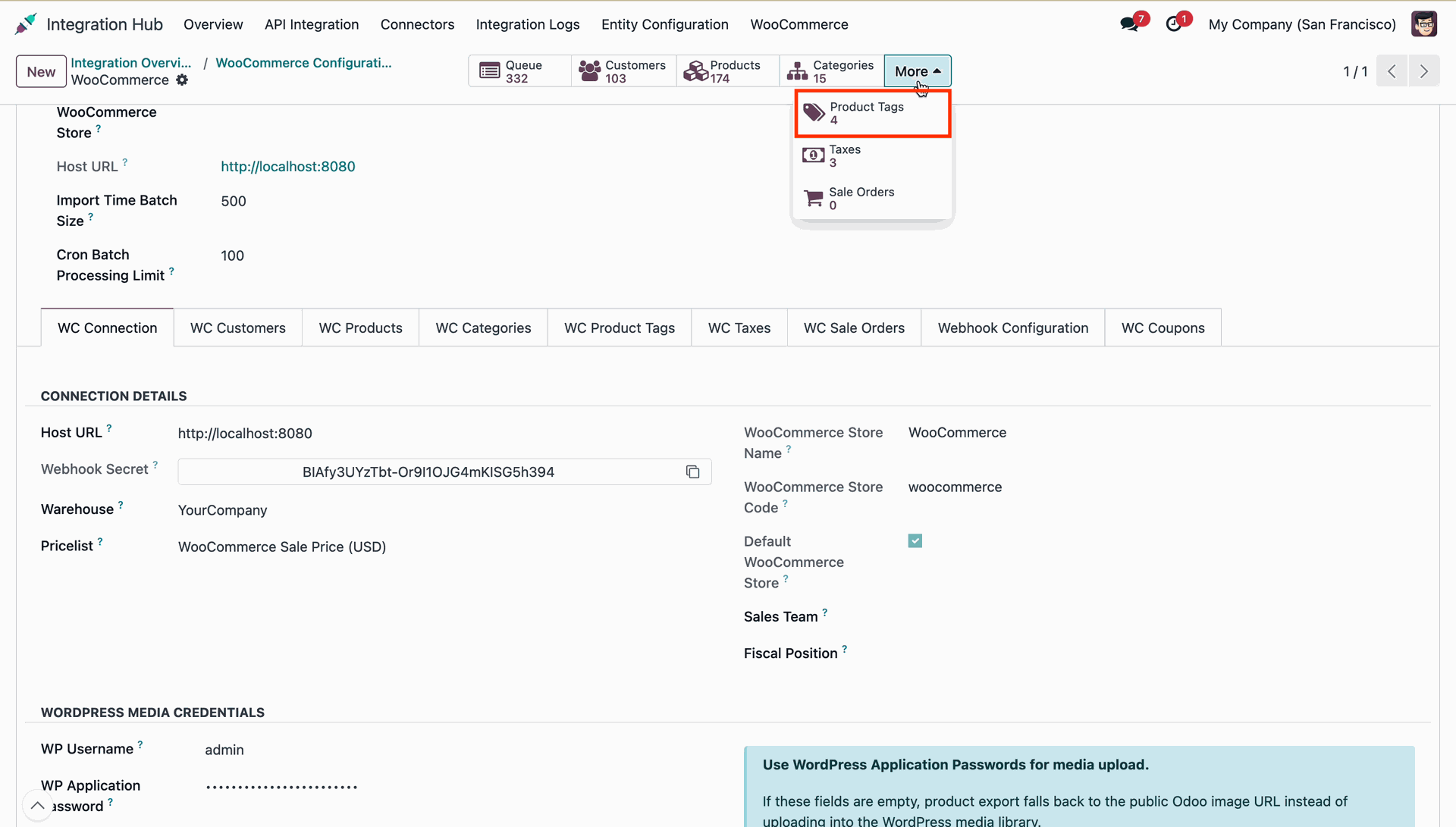This screenshot has height=827, width=1456.
Task: Open Product Tags from the More dropdown
Action: coord(872,114)
